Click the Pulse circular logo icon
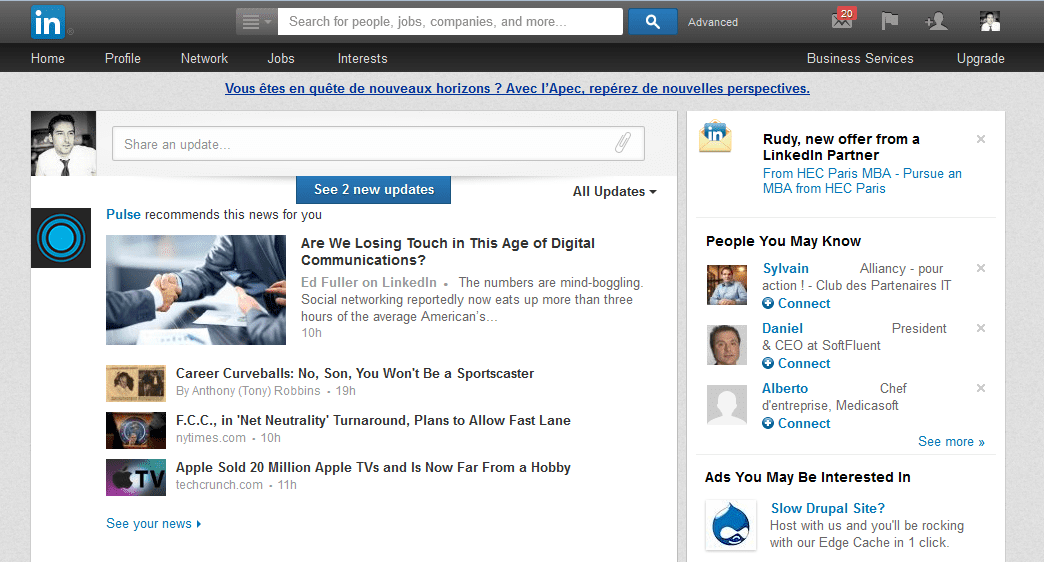 61,238
